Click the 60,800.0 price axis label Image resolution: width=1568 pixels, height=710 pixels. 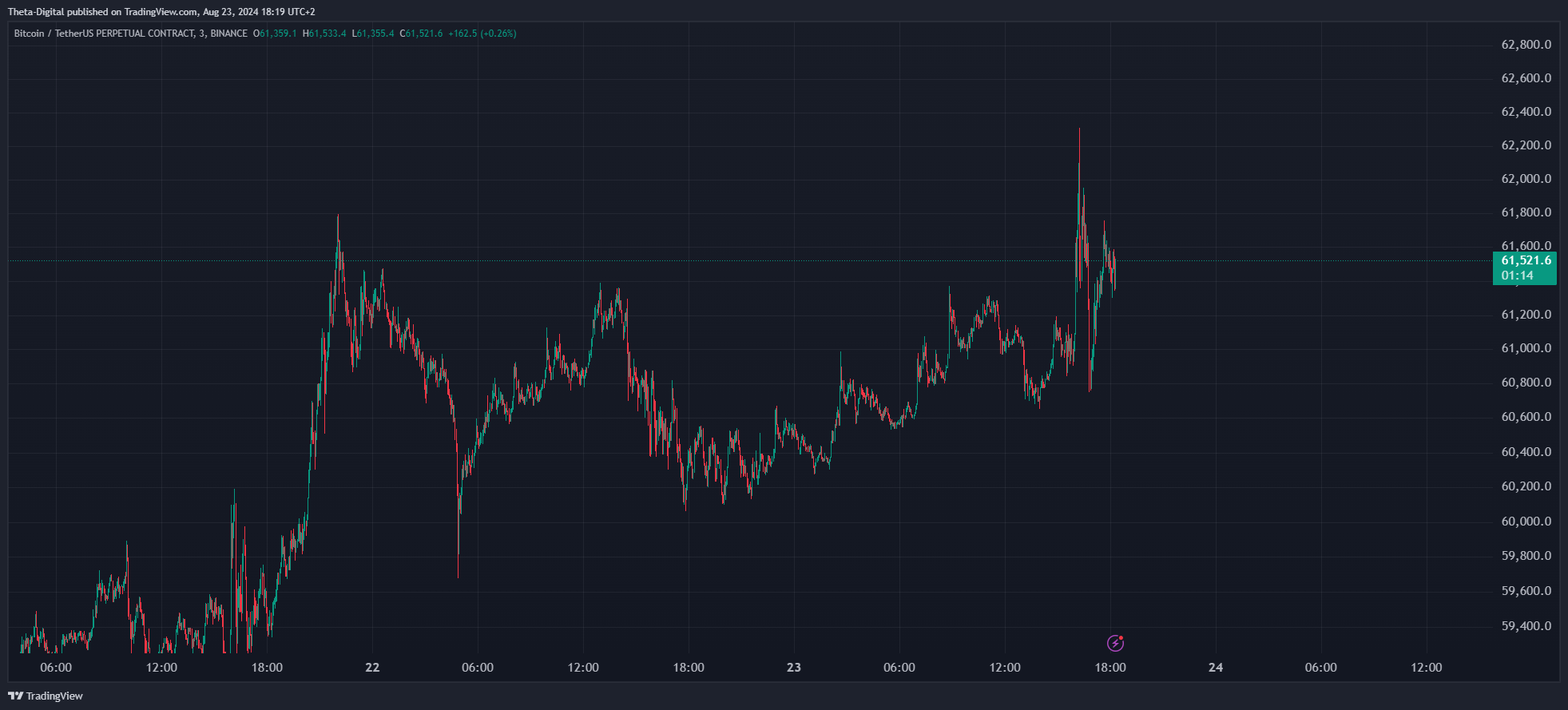coord(1526,383)
